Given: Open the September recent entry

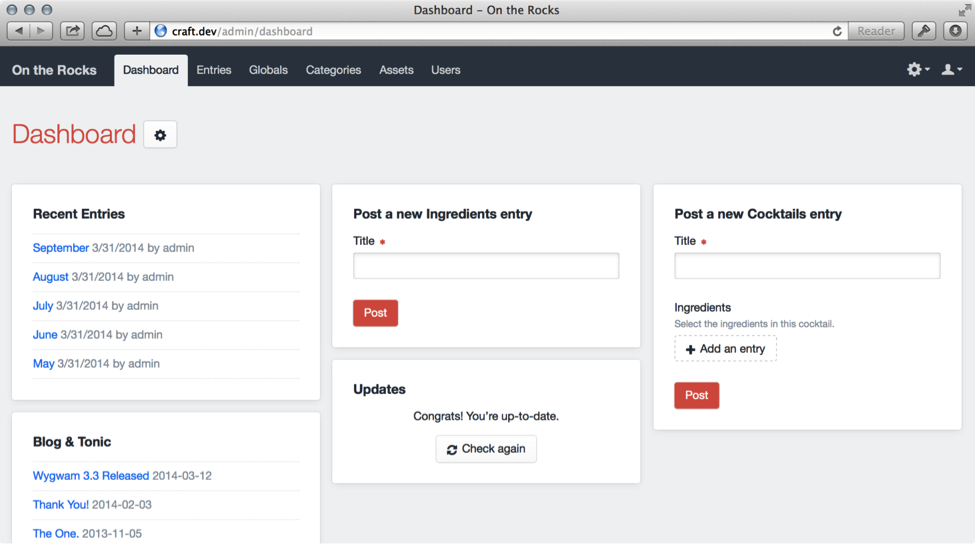Looking at the screenshot, I should coord(60,248).
